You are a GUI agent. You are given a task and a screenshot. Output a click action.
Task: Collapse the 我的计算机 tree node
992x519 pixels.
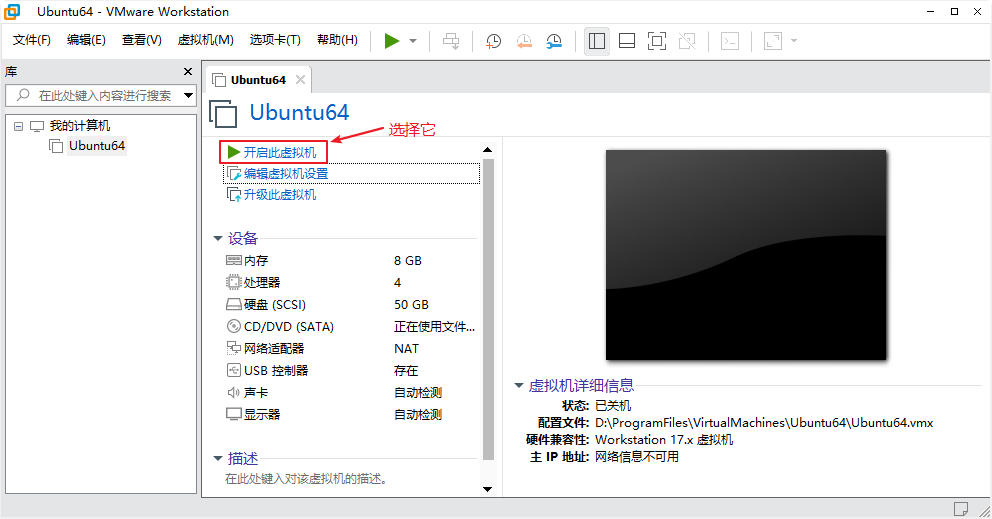pos(18,126)
